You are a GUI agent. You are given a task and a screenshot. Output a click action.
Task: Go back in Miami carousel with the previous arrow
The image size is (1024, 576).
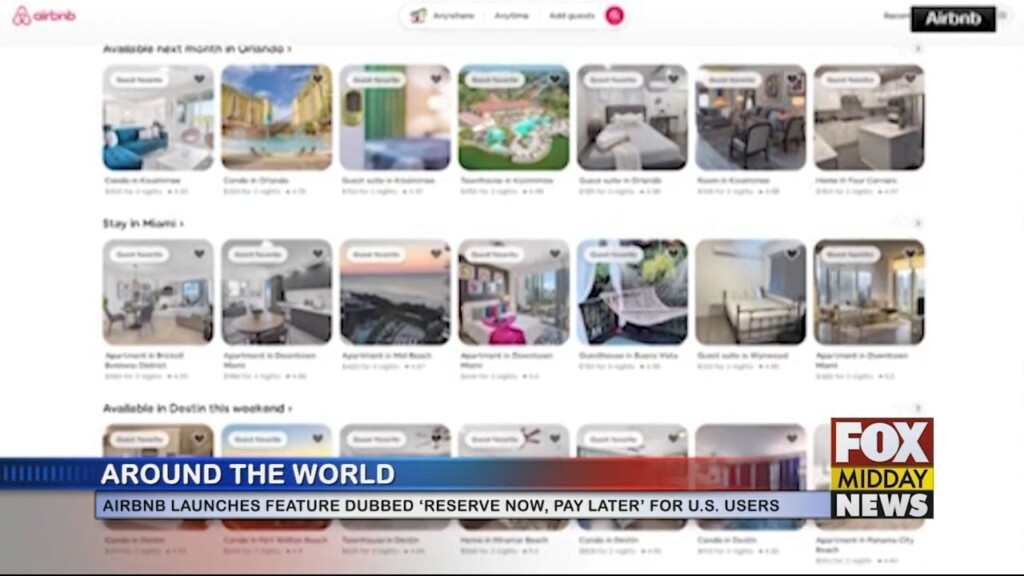(x=898, y=223)
